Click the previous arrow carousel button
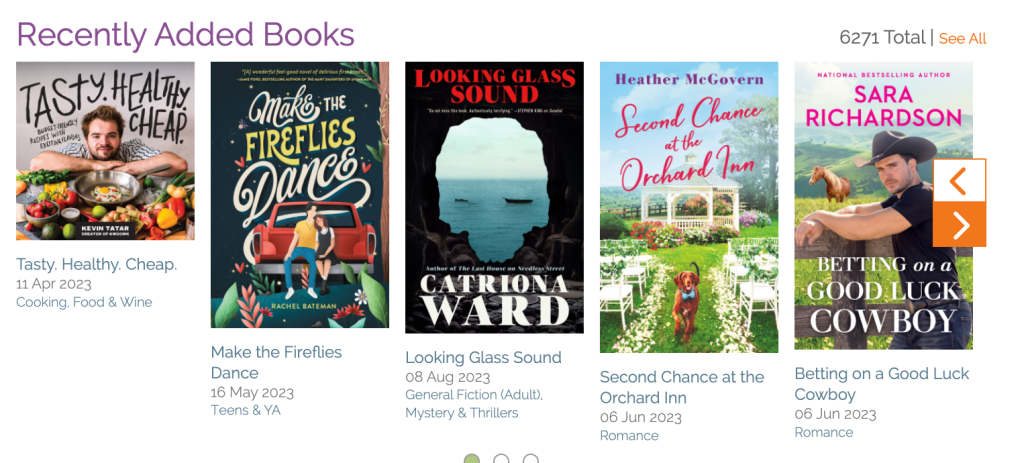The width and height of the screenshot is (1024, 463). [x=959, y=181]
